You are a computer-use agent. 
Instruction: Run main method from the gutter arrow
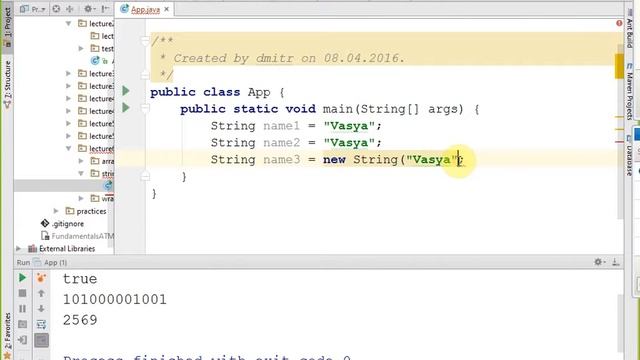point(126,107)
